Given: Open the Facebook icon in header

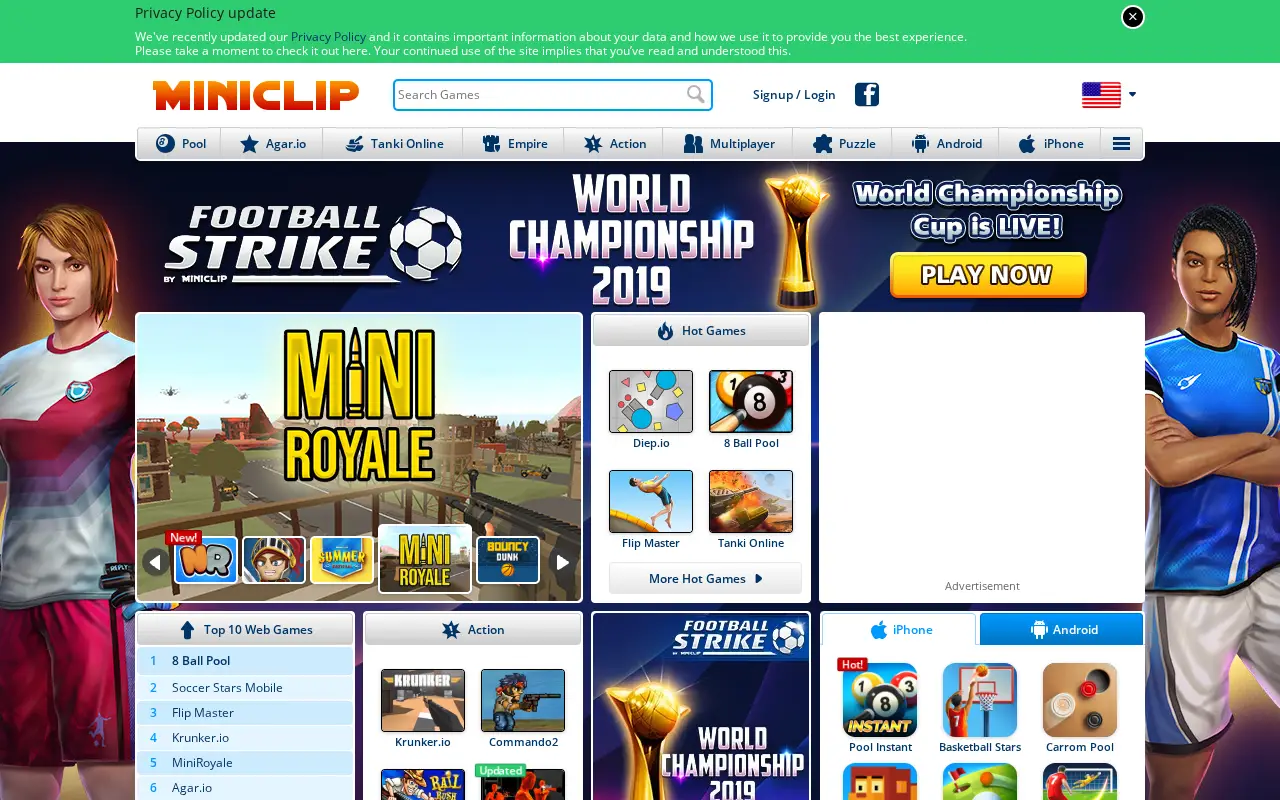Looking at the screenshot, I should click(867, 95).
